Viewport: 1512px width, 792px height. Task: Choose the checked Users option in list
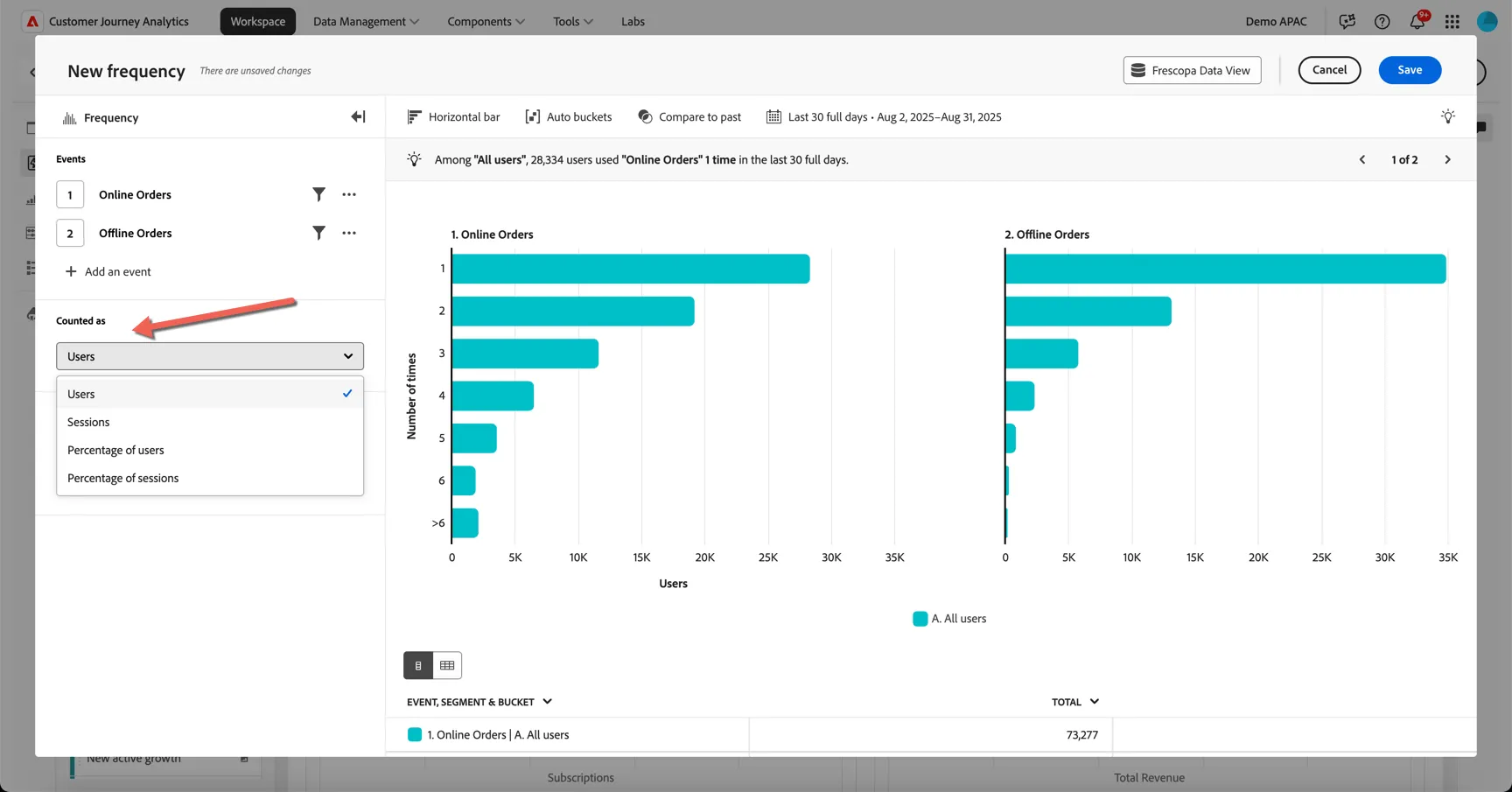coord(210,394)
